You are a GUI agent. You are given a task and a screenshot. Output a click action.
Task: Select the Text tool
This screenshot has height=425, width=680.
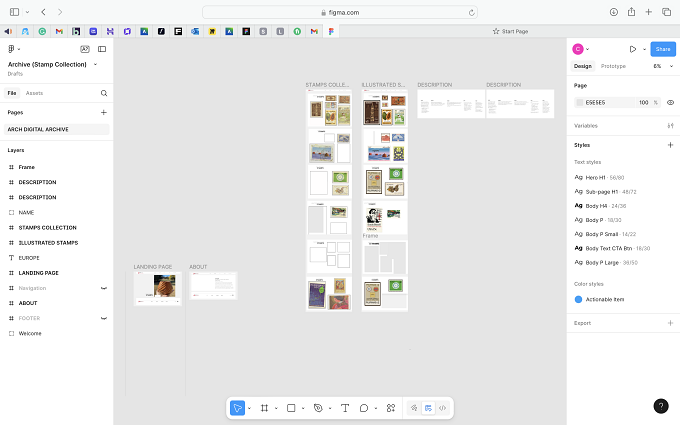(345, 408)
